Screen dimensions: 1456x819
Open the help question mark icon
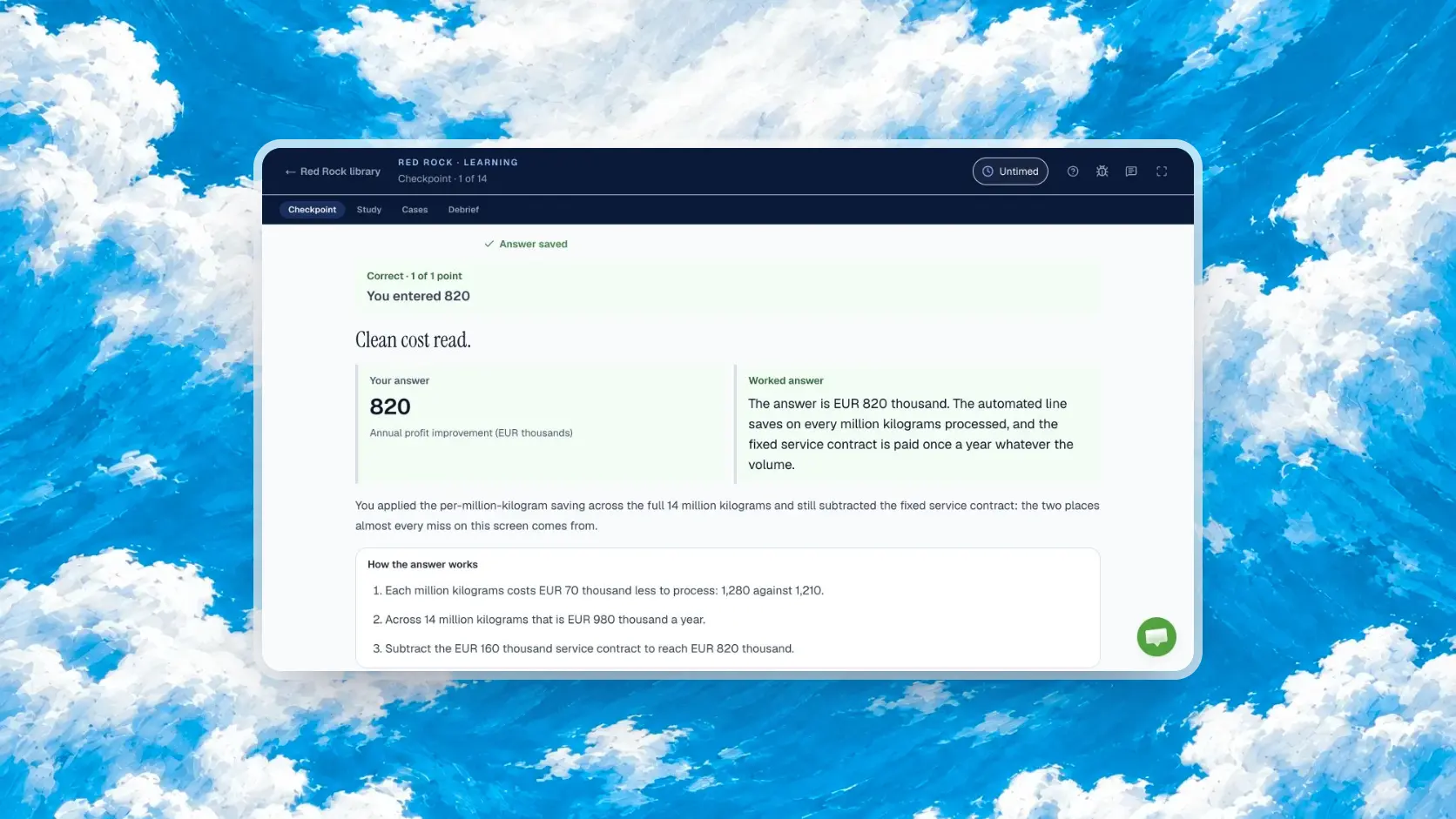1073,171
